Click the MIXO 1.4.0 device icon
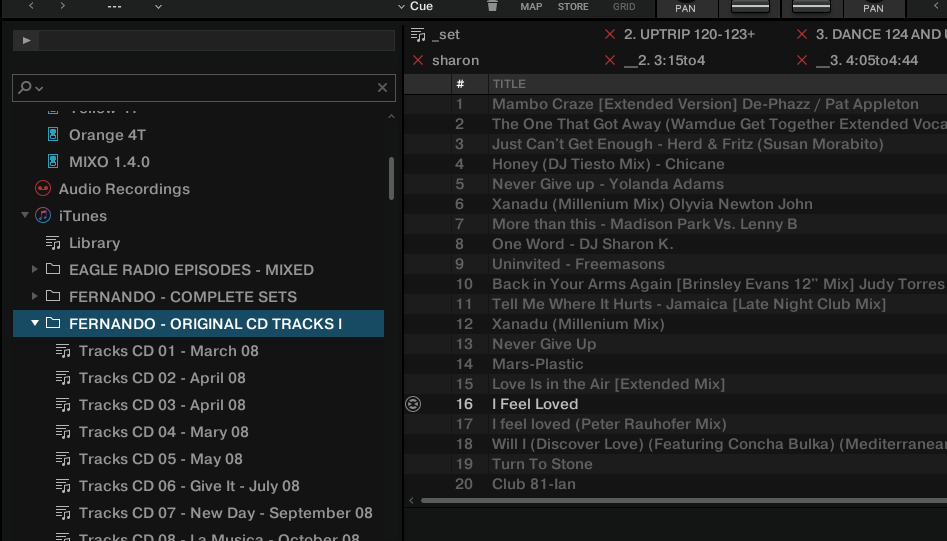The height and width of the screenshot is (541, 947). pyautogui.click(x=53, y=162)
